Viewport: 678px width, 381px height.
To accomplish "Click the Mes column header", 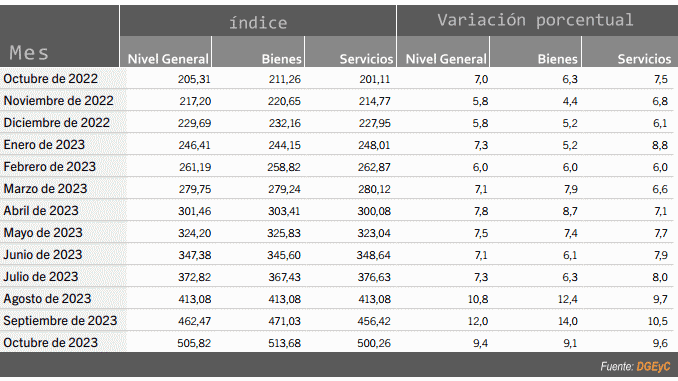I will pyautogui.click(x=29, y=53).
